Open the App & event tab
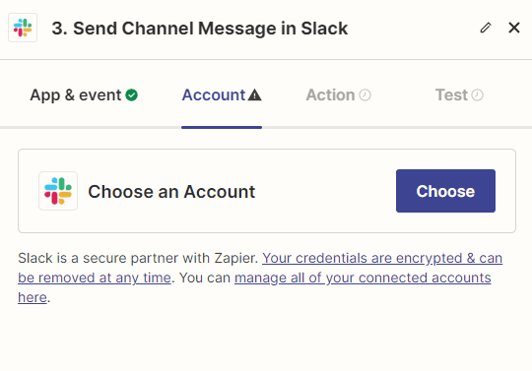Screen dimensions: 532x371 (84, 95)
